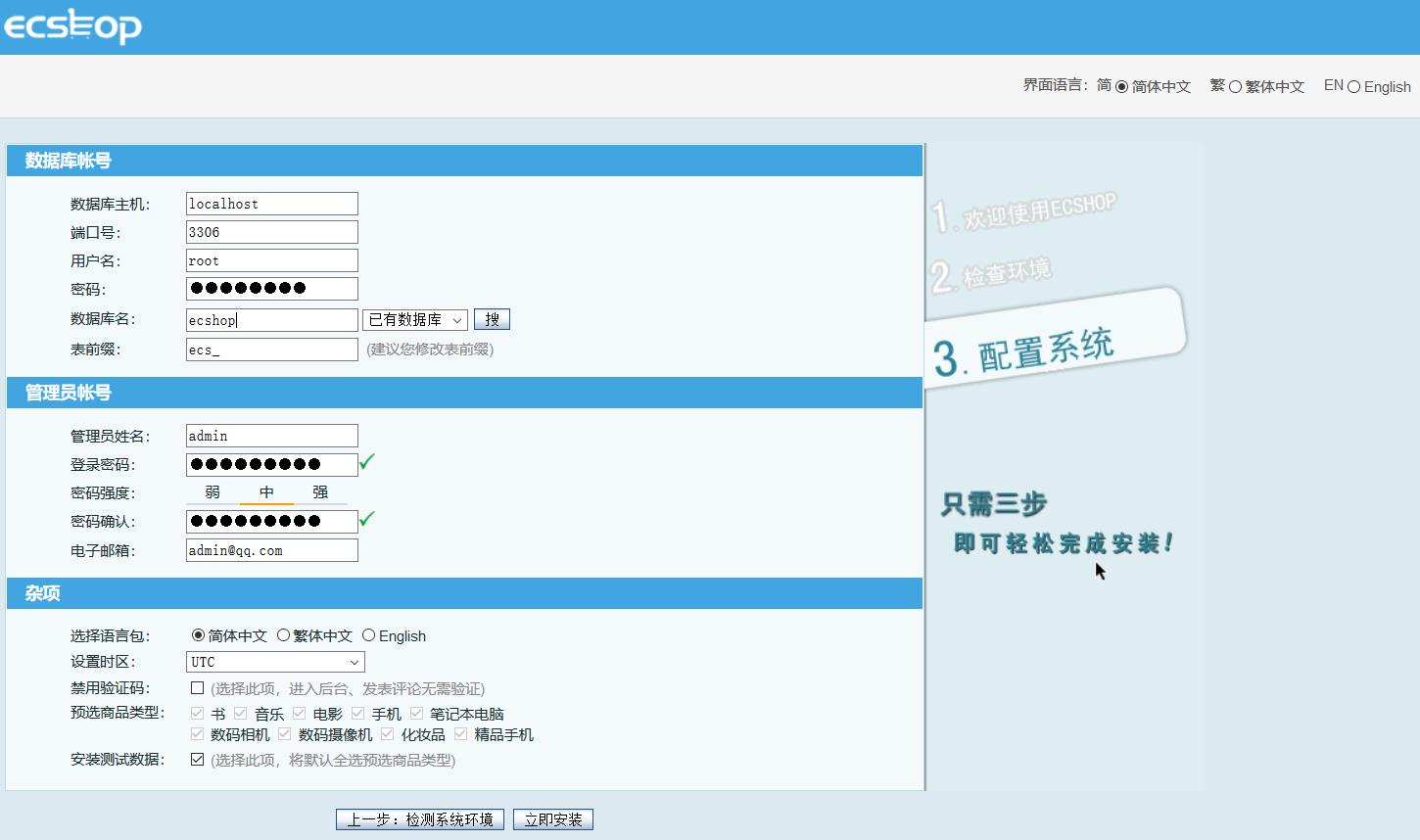This screenshot has width=1420, height=840.
Task: Toggle the 数码摄像机 product type checkbox
Action: [x=285, y=734]
